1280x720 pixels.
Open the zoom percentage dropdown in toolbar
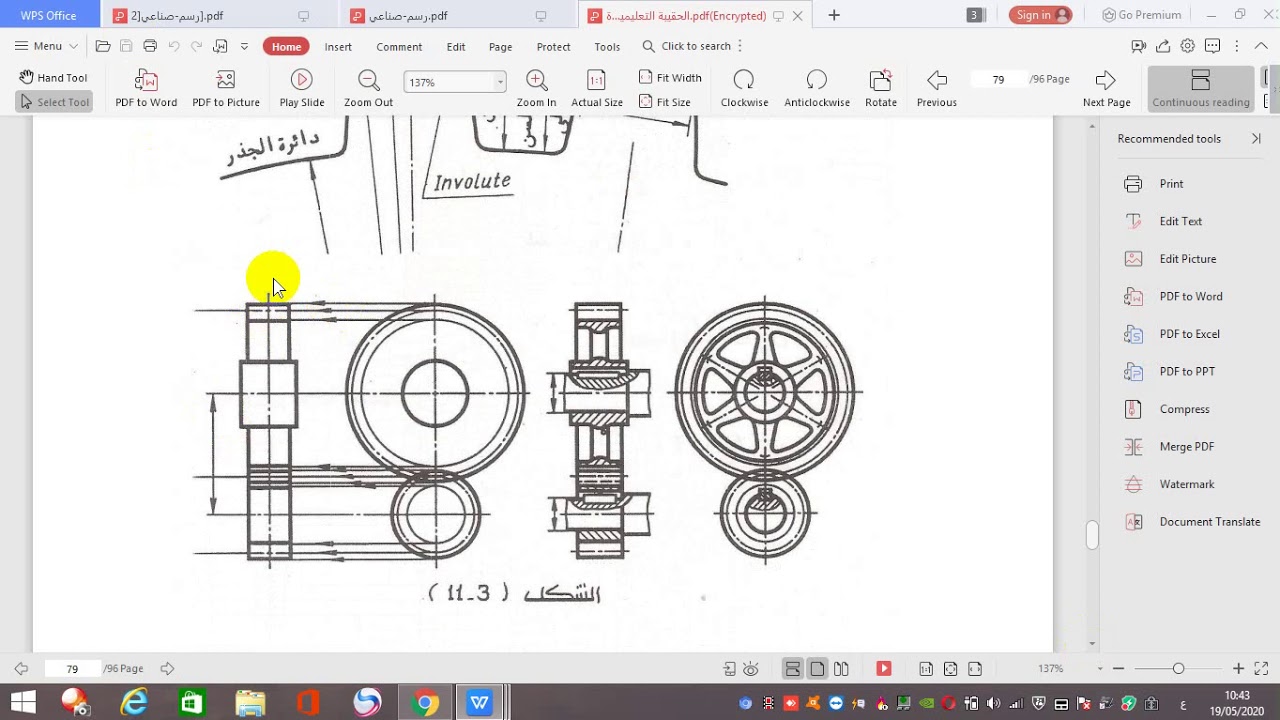[x=500, y=82]
